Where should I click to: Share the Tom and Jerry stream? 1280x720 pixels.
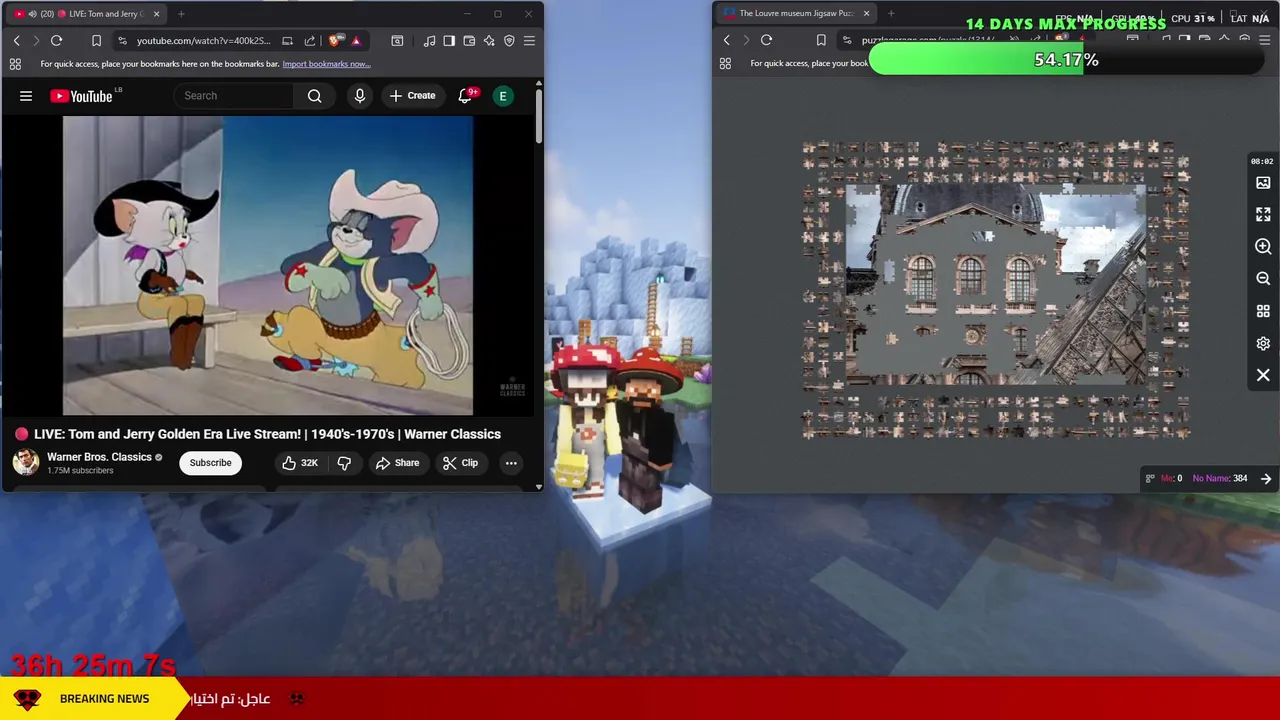[397, 463]
